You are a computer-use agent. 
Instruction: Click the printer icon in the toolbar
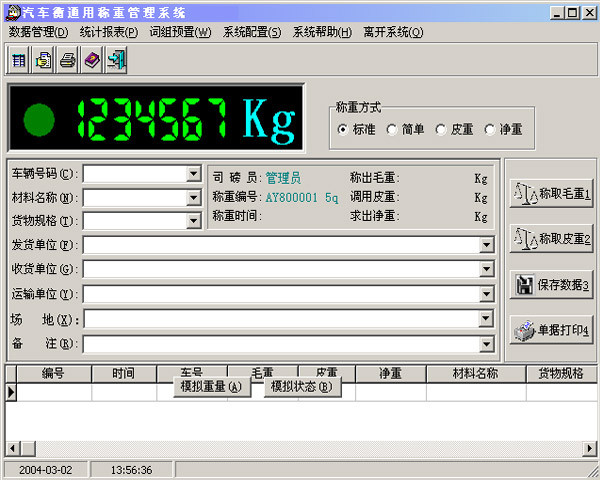[67, 61]
